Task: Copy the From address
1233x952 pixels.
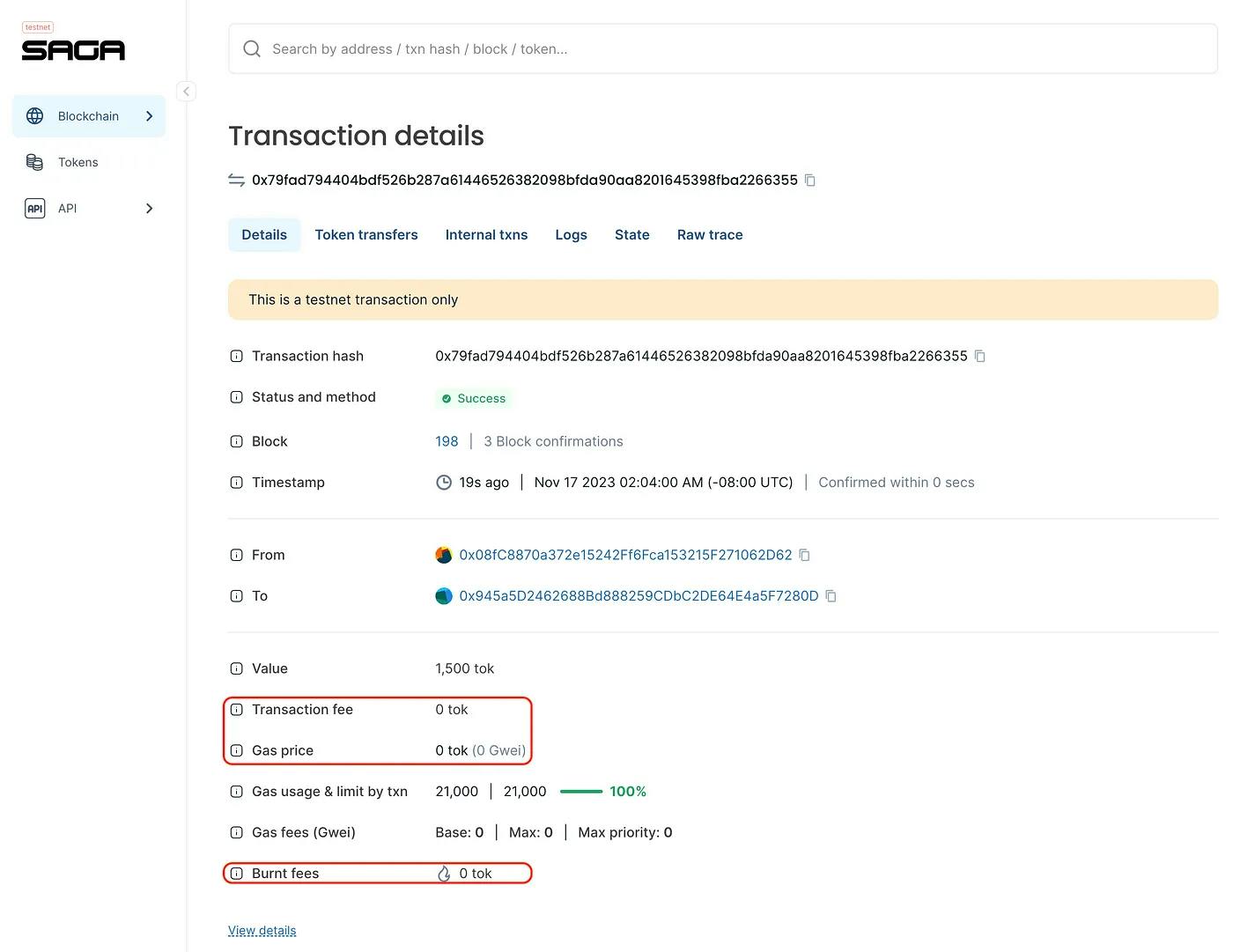Action: click(804, 555)
